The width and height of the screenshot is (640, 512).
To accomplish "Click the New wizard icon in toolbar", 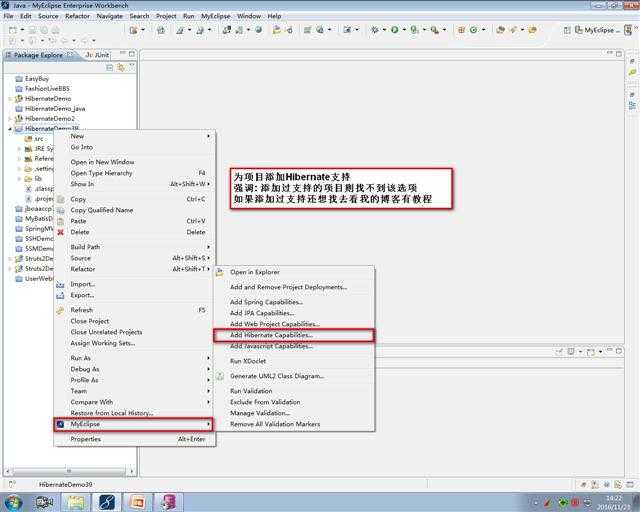I will click(13, 30).
